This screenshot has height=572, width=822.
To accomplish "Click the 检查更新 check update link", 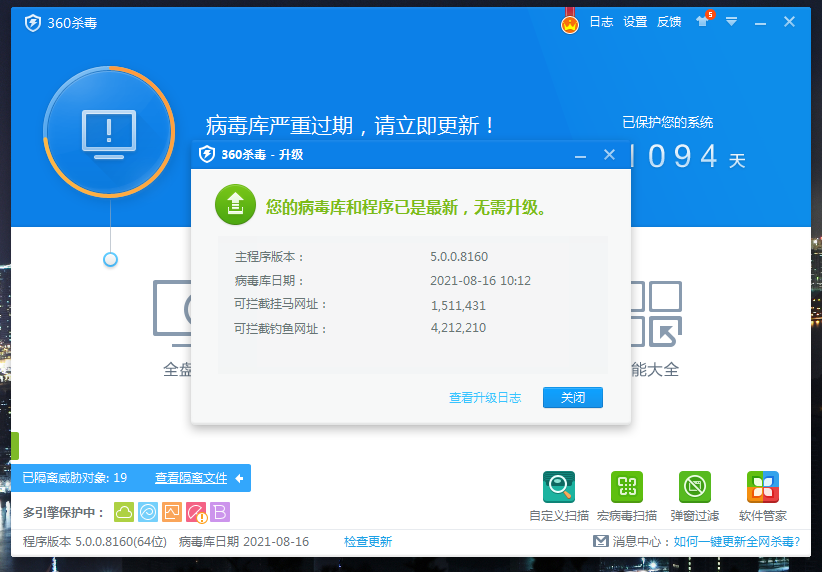I will 367,542.
